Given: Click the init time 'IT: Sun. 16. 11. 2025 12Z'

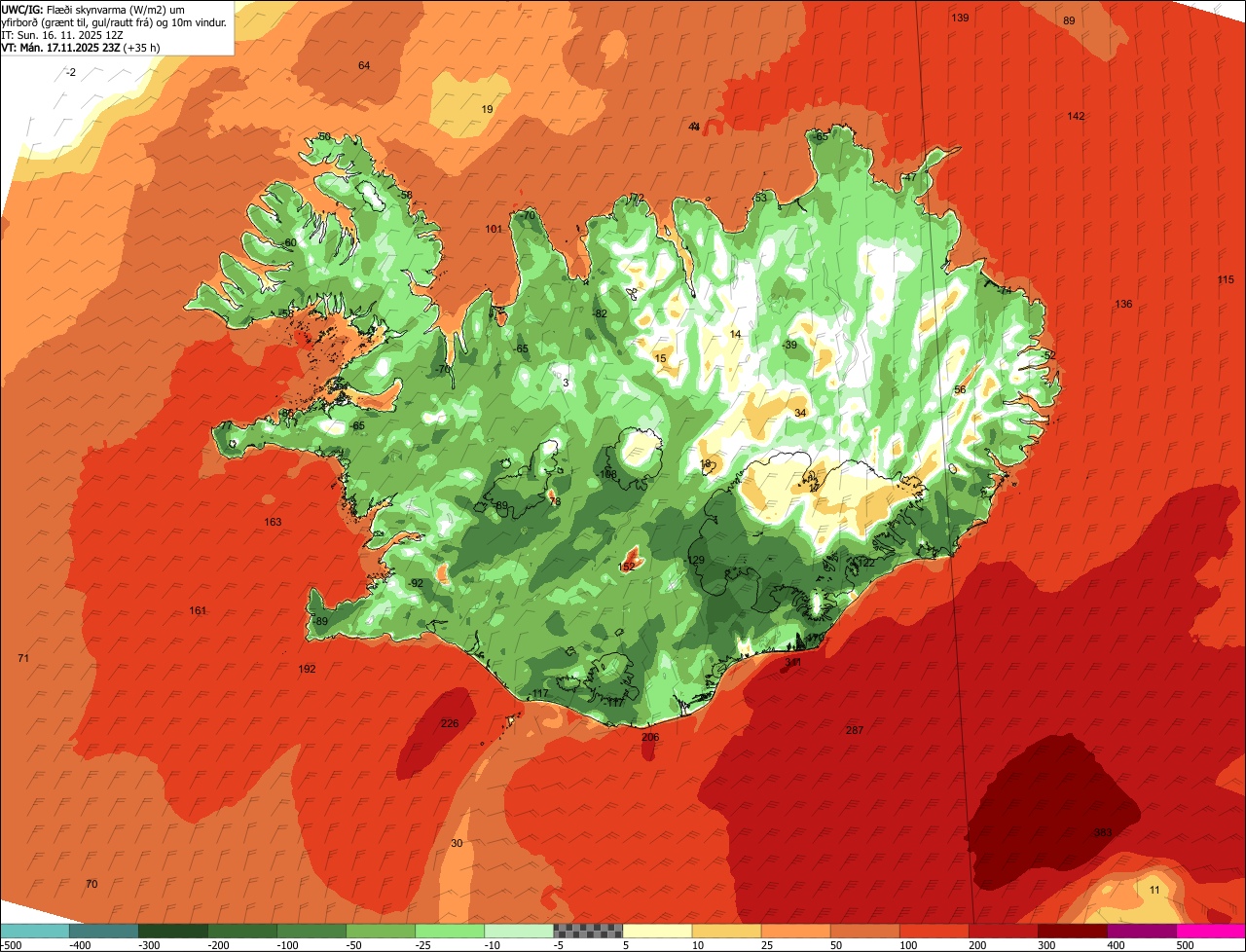Looking at the screenshot, I should (x=63, y=35).
